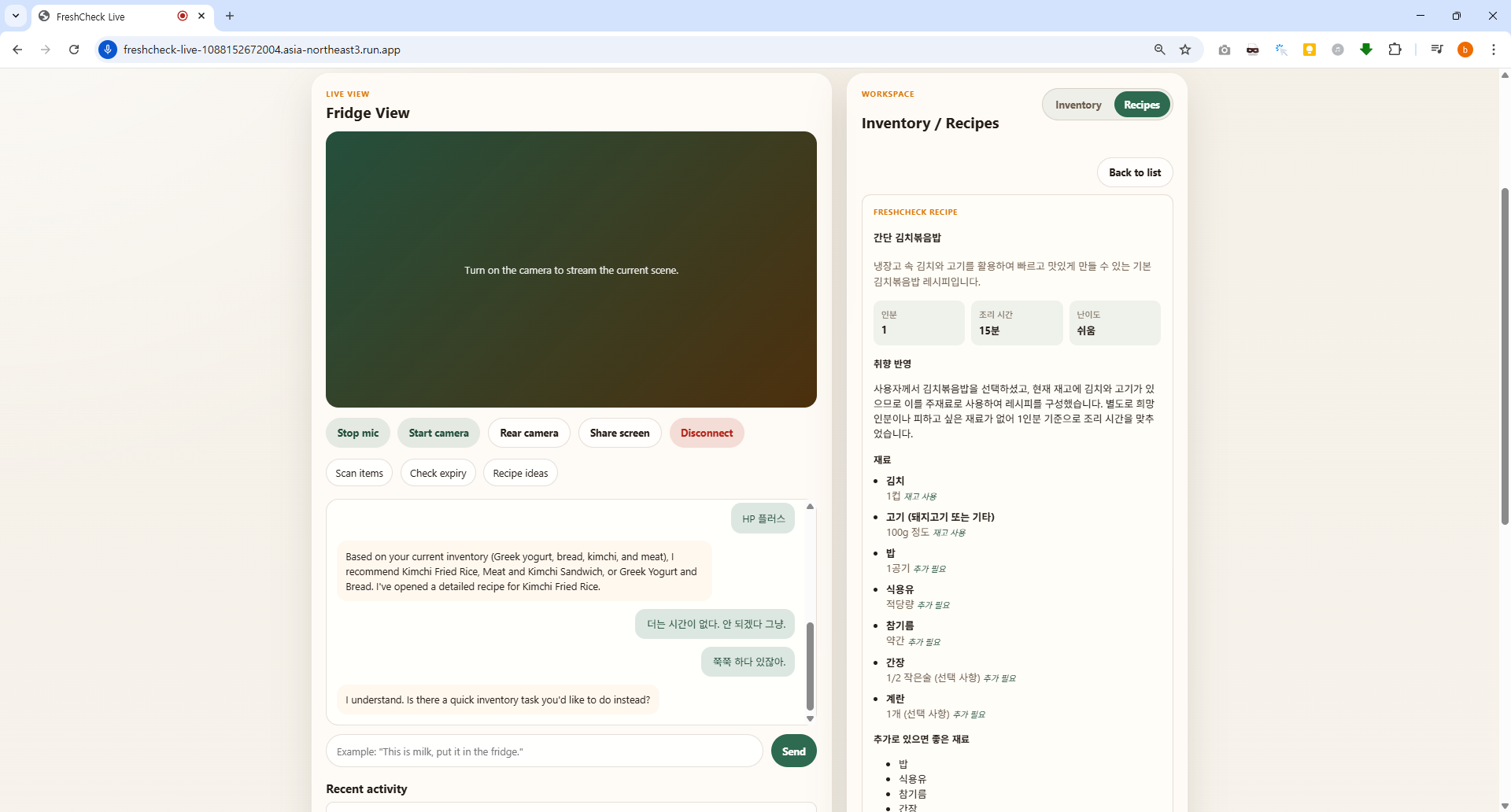Click the yellow square extension icon
The height and width of the screenshot is (812, 1511).
[x=1310, y=50]
